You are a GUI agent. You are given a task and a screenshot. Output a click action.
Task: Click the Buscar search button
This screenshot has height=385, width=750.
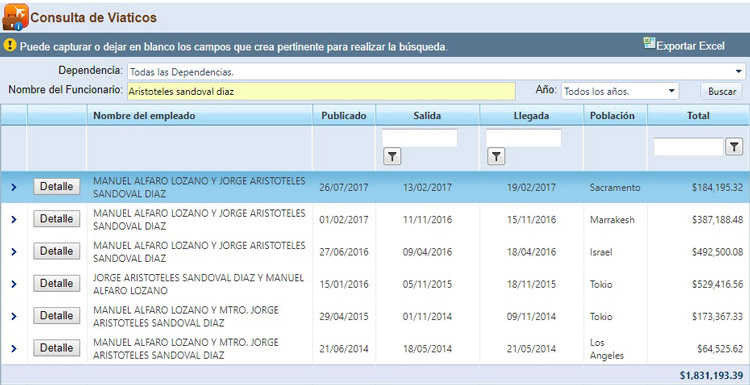[721, 91]
